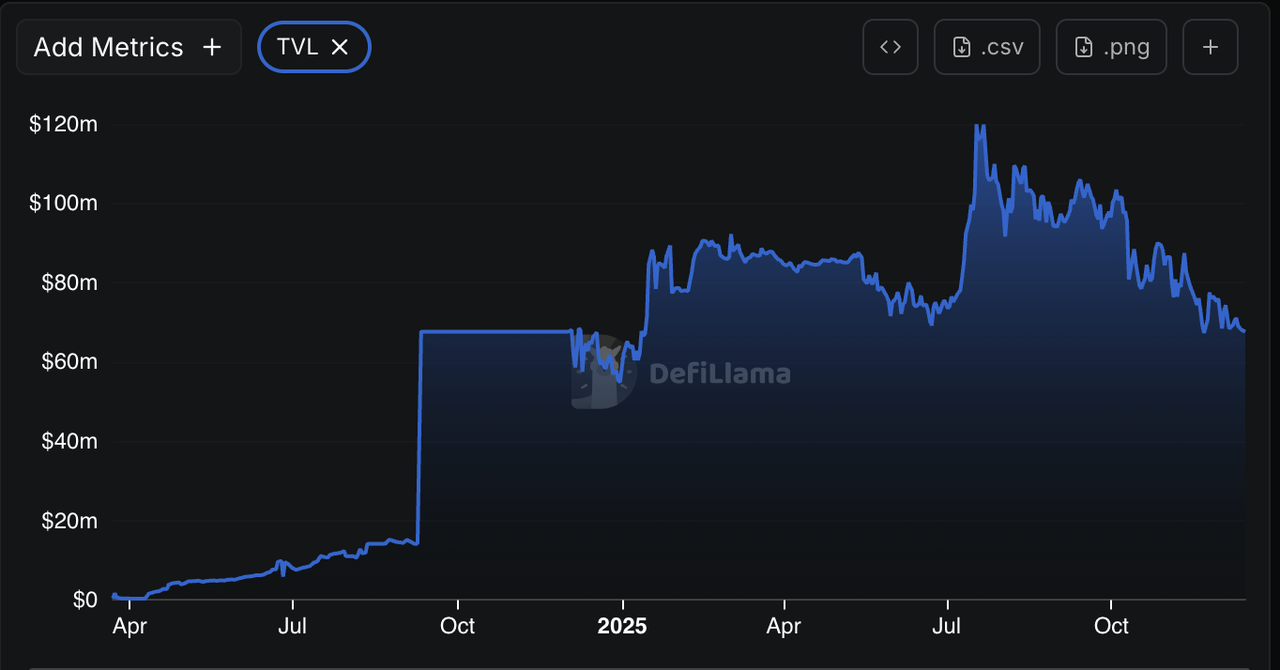
Task: Click the flat $67m plateau of the line
Action: pos(495,331)
